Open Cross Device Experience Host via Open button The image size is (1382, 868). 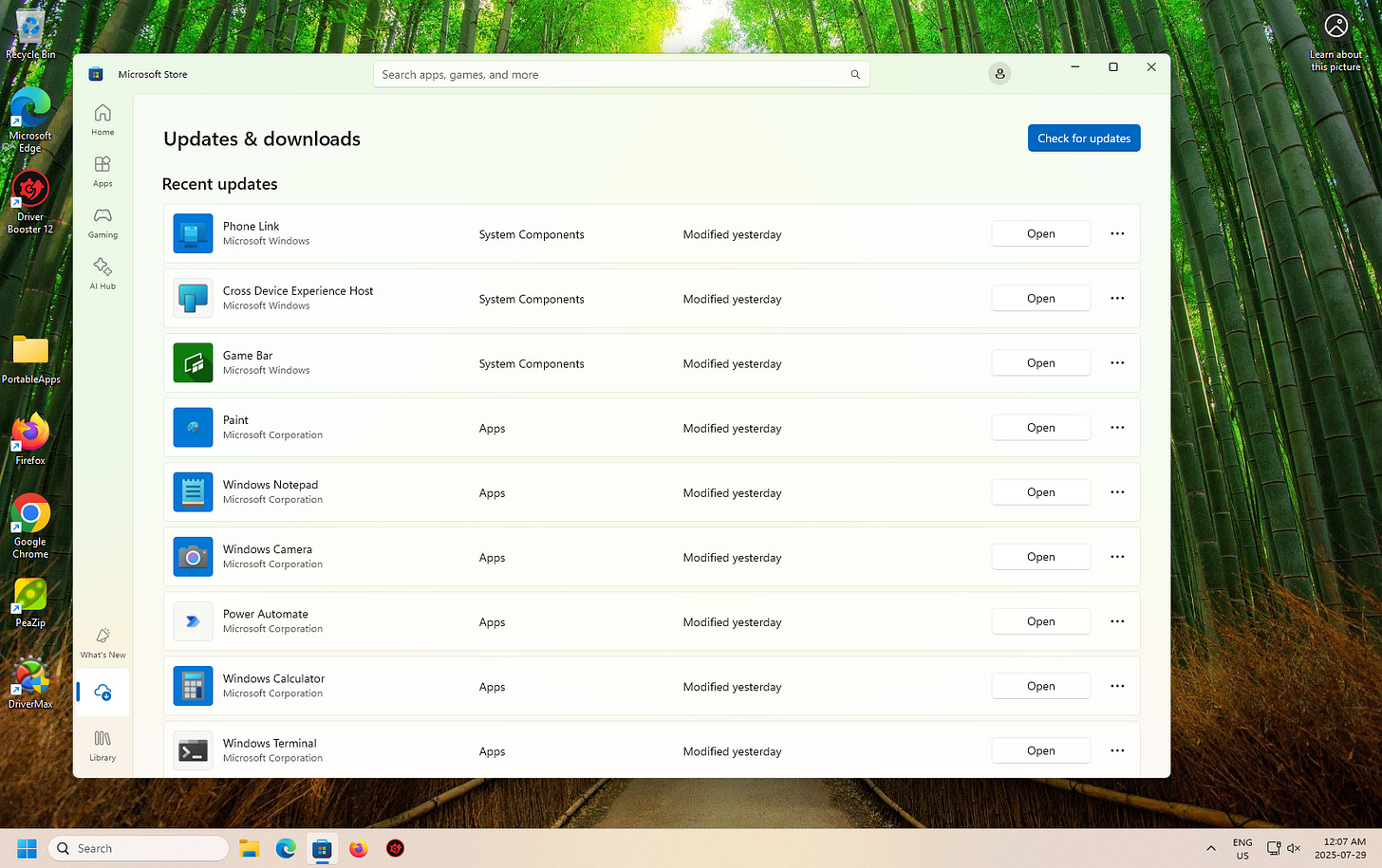point(1040,298)
